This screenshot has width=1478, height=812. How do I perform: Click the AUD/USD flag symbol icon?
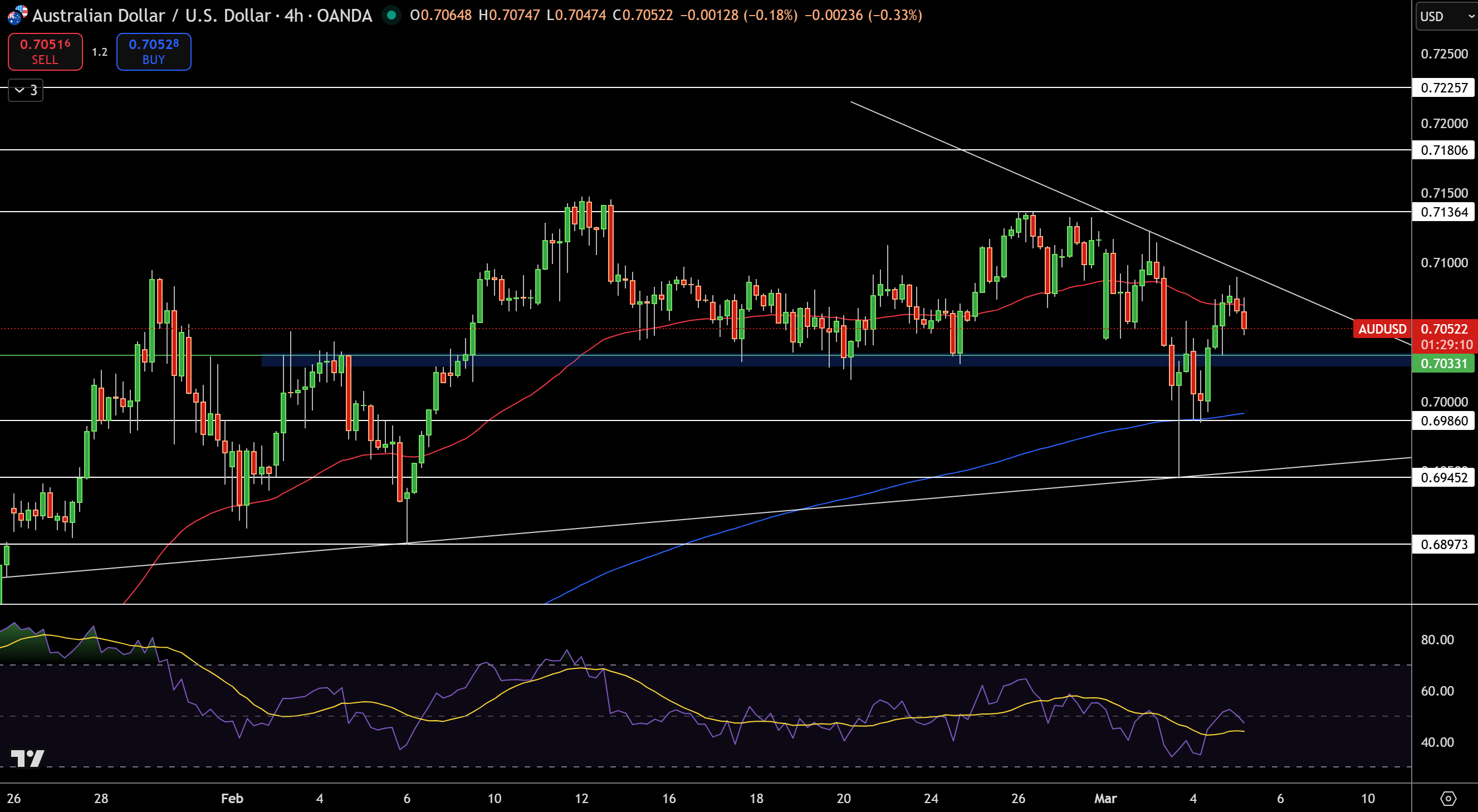tap(17, 15)
